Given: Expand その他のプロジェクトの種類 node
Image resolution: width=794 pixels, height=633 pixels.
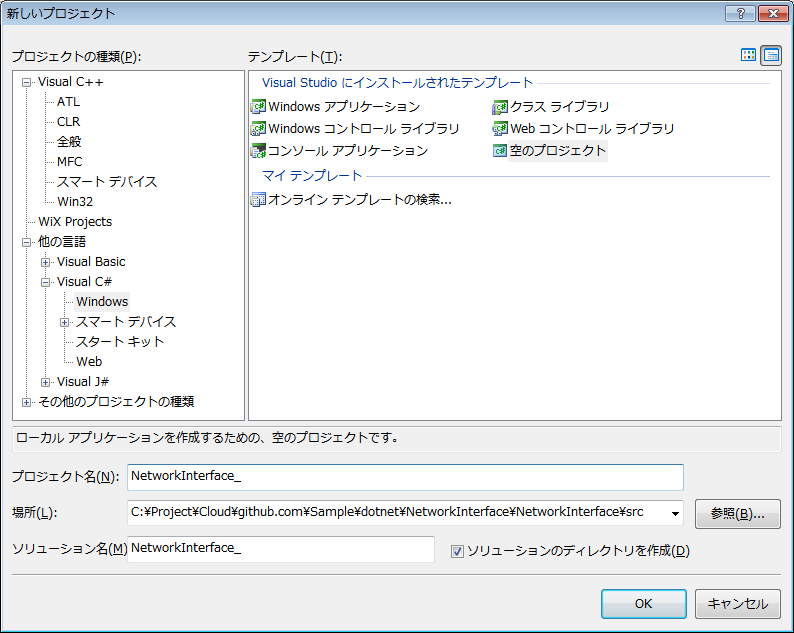Looking at the screenshot, I should [26, 403].
